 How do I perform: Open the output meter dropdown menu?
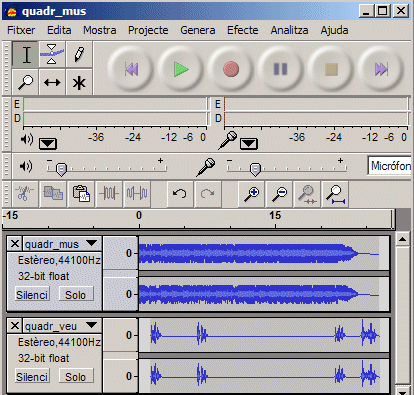(x=48, y=144)
